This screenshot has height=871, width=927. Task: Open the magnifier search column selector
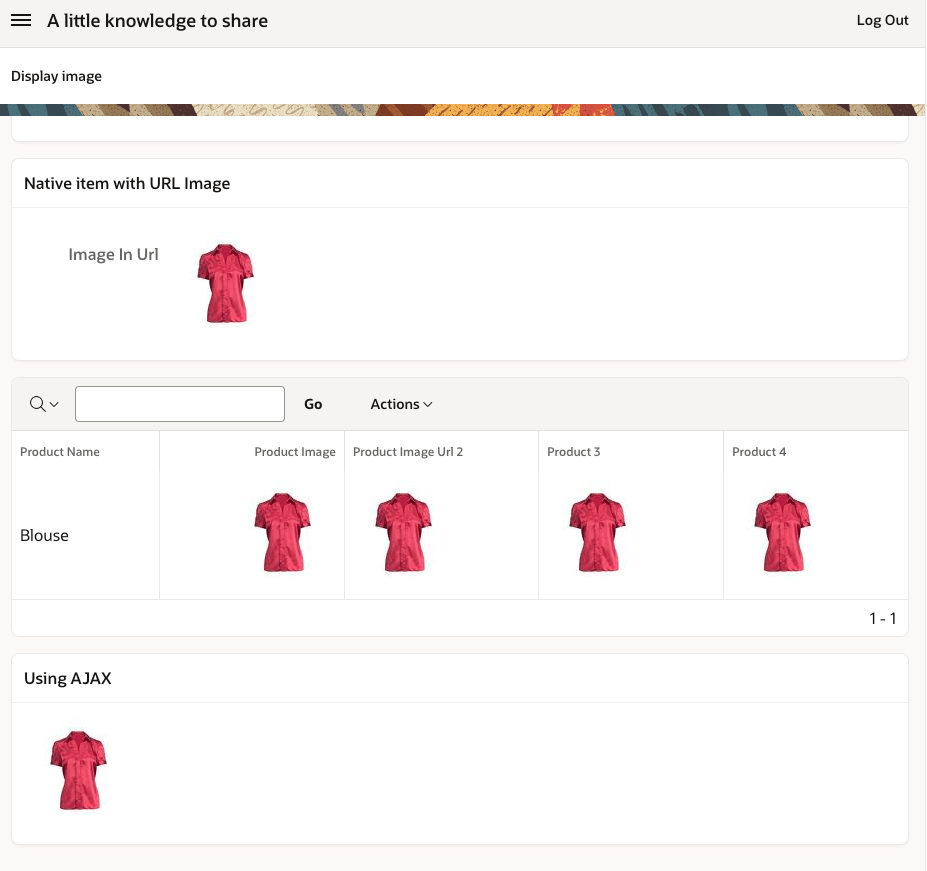point(44,404)
